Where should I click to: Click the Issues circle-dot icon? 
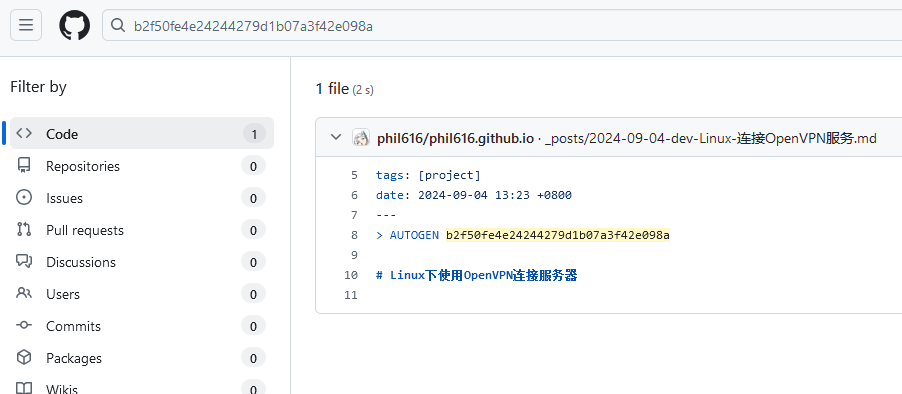click(24, 198)
